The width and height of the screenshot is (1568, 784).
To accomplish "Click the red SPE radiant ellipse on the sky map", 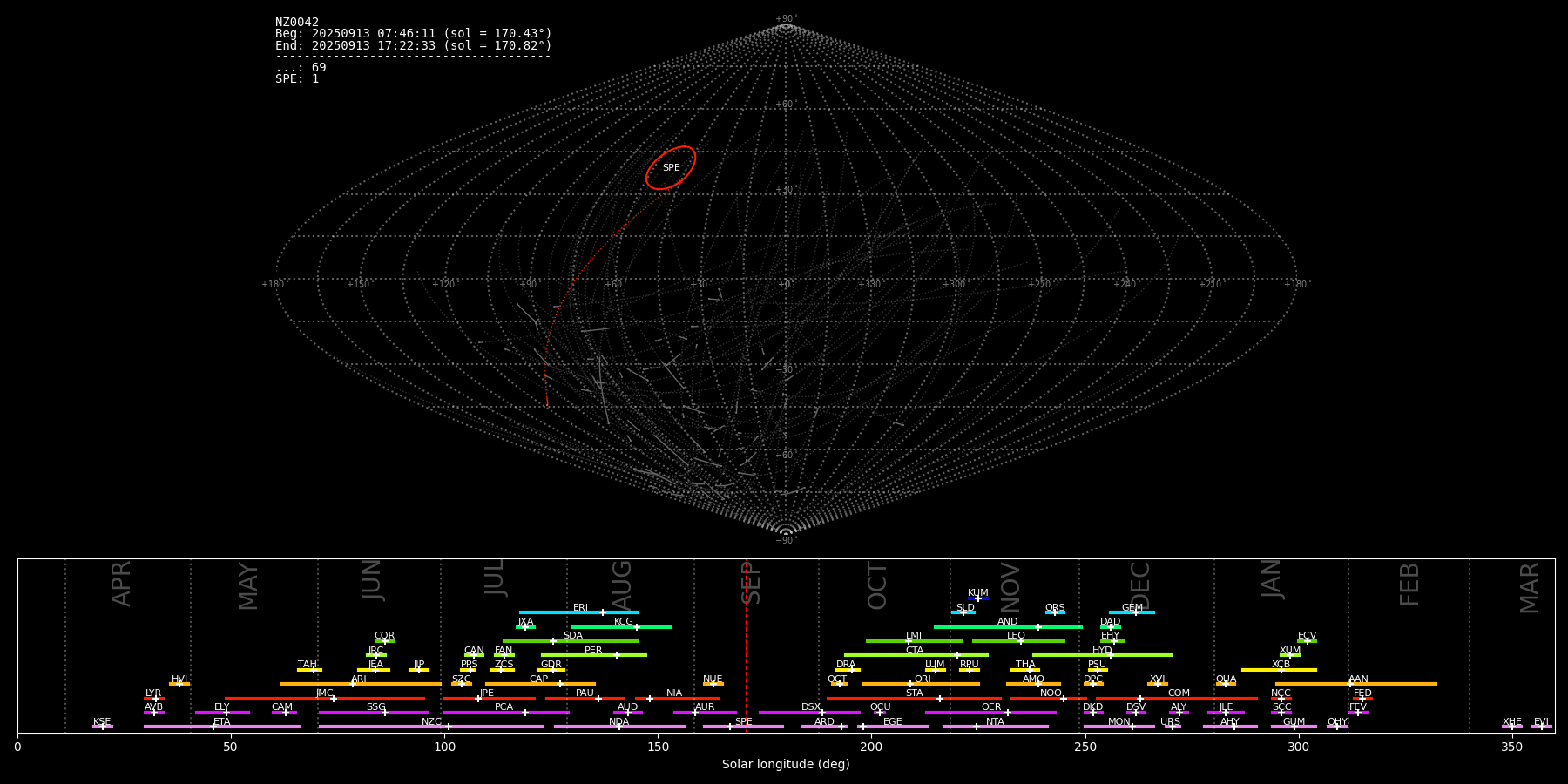I will (x=671, y=167).
